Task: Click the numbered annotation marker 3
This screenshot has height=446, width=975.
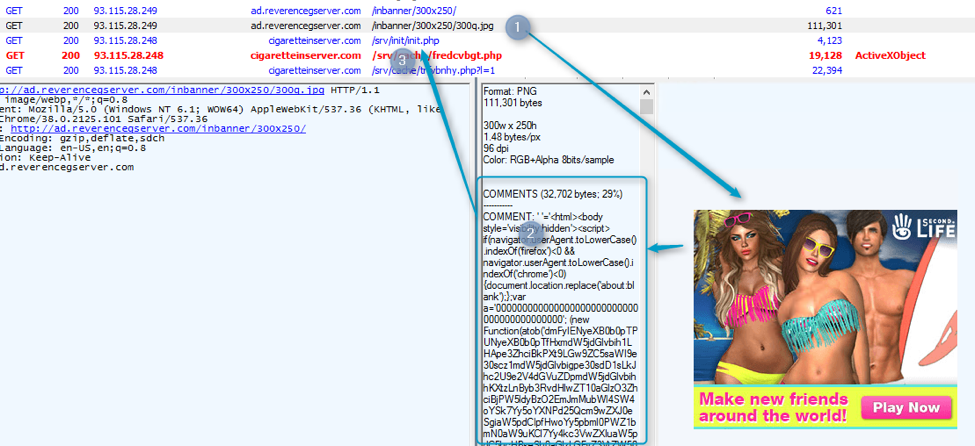Action: (x=401, y=59)
